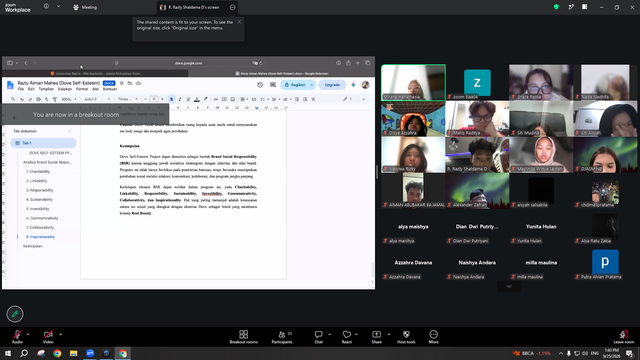Viewport: 640px width, 360px height.
Task: Click Leave room button
Action: [624, 337]
